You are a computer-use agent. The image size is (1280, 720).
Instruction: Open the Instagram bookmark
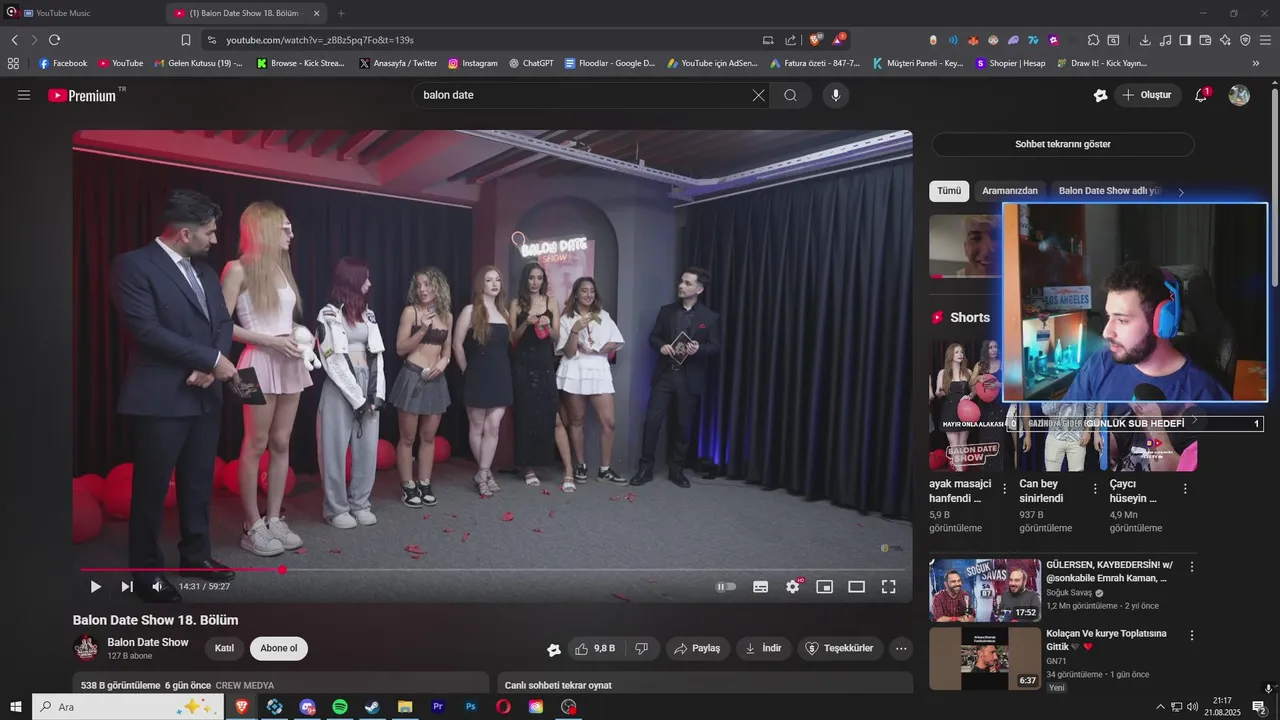tap(472, 63)
